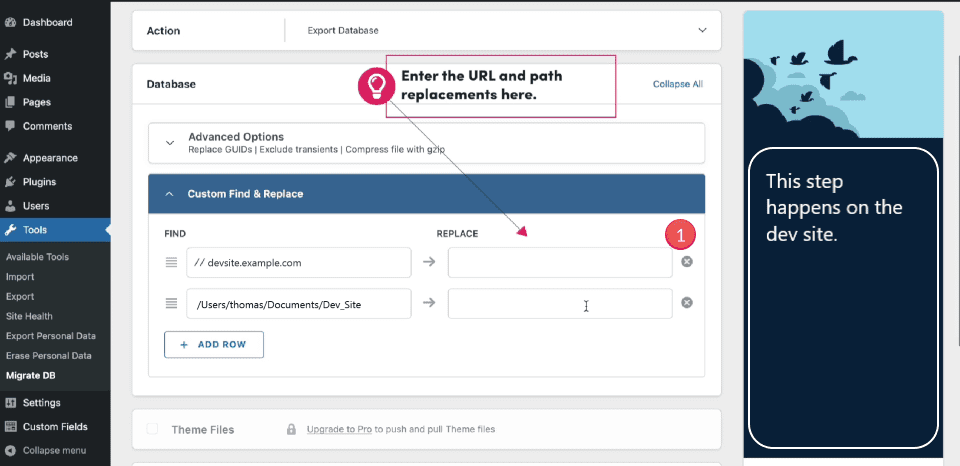Remove the devsite.example.com find-replace row

(687, 262)
